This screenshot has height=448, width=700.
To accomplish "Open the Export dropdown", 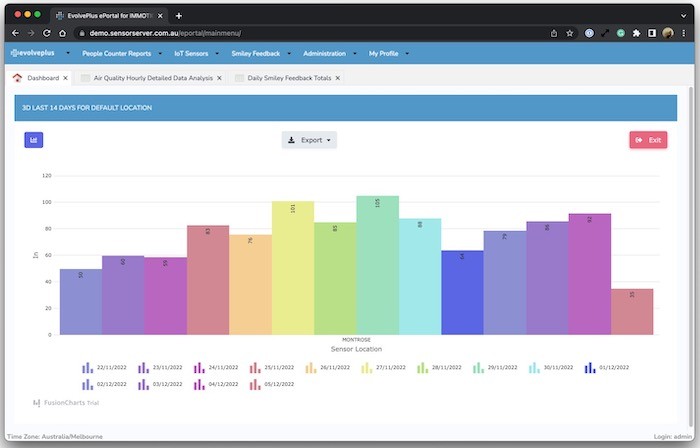I will 309,140.
